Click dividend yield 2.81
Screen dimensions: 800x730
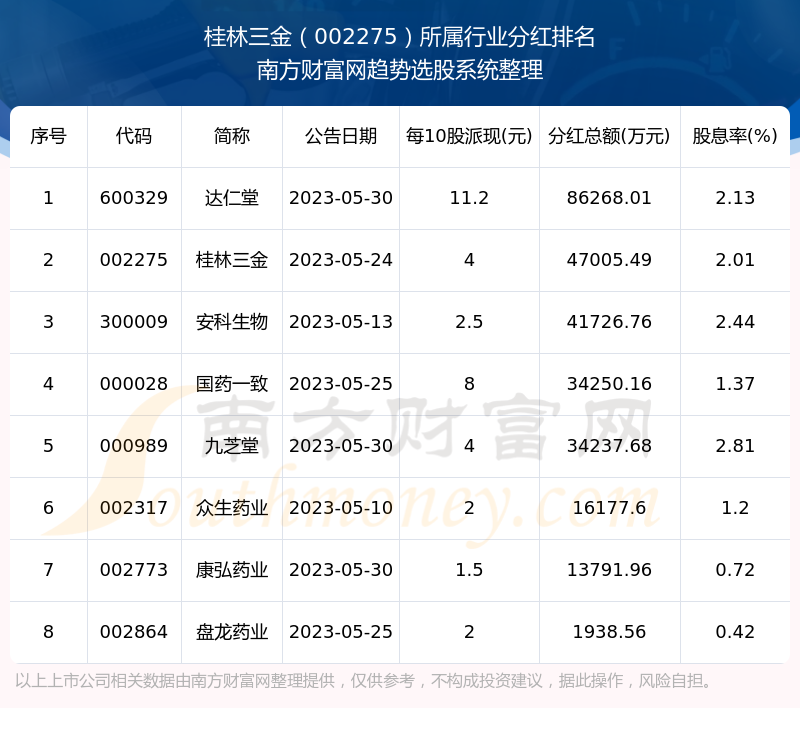pyautogui.click(x=735, y=446)
